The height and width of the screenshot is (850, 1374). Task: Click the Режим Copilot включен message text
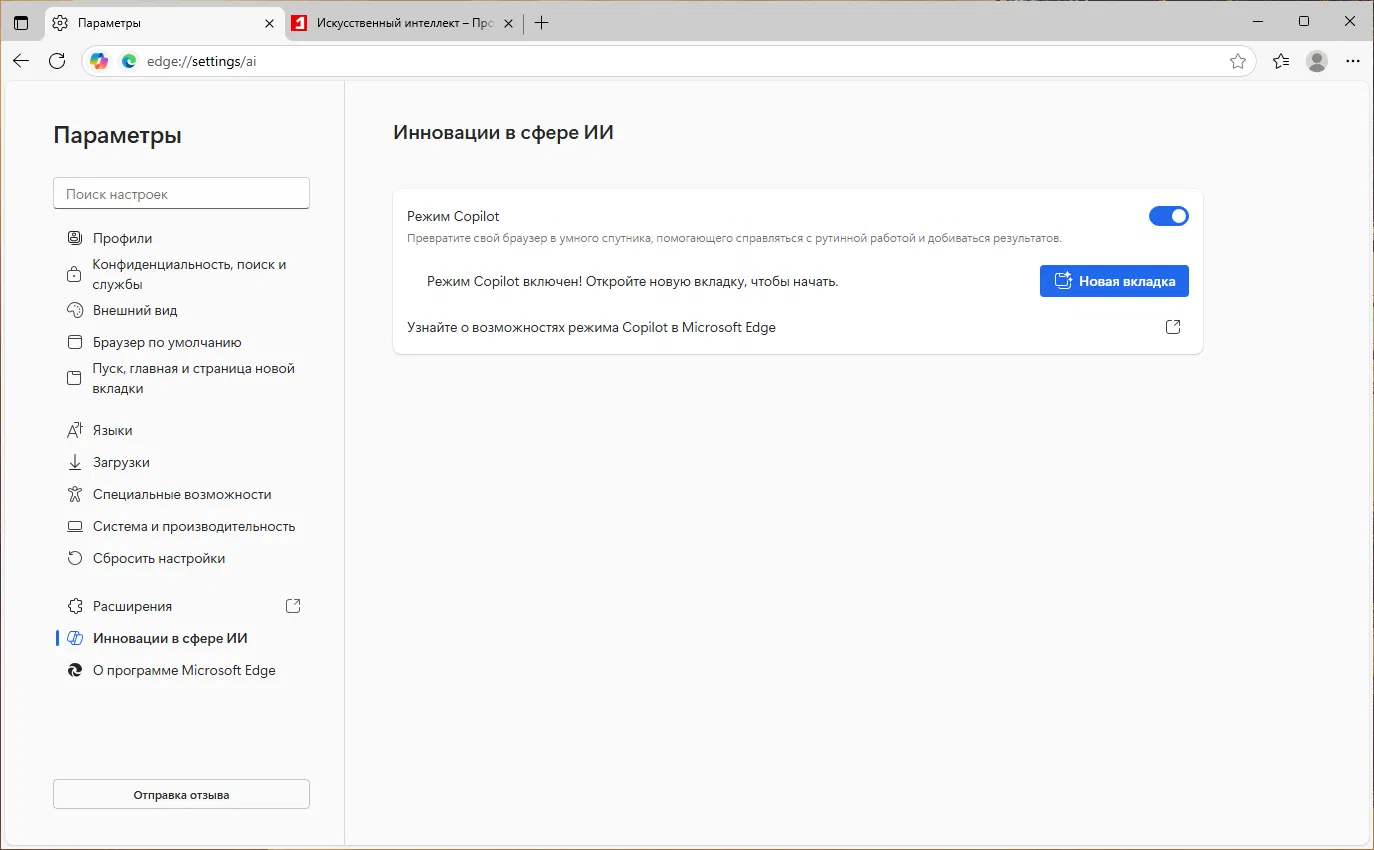pyautogui.click(x=632, y=281)
